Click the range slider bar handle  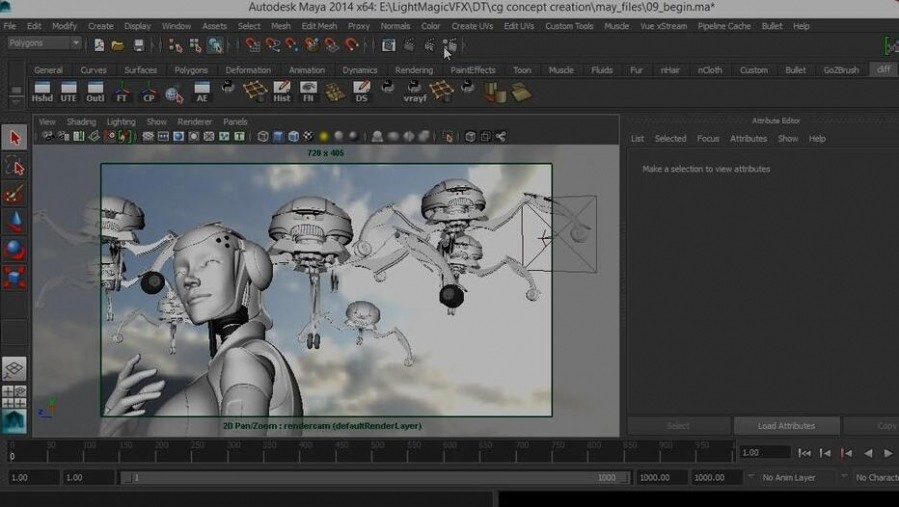coord(377,478)
